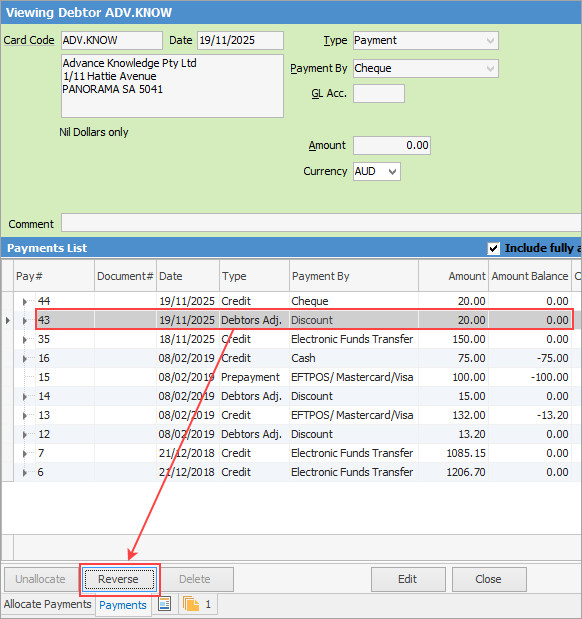Click the Close button
582x619 pixels.
pos(489,579)
